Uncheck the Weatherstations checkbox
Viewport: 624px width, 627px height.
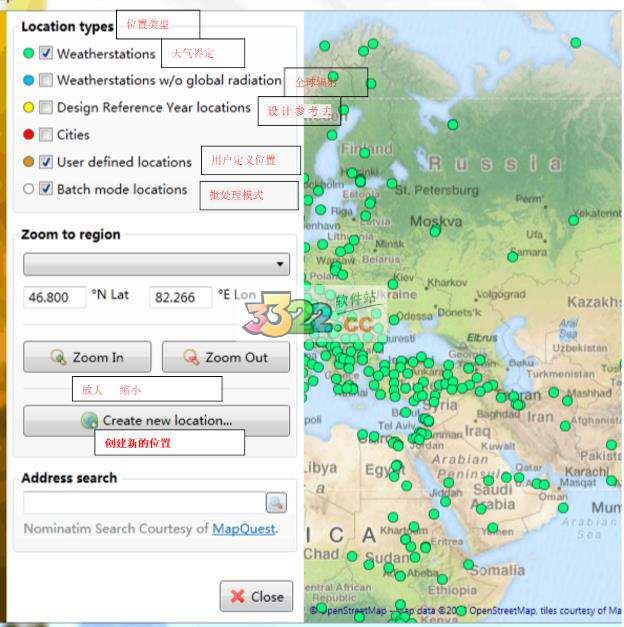coord(46,54)
